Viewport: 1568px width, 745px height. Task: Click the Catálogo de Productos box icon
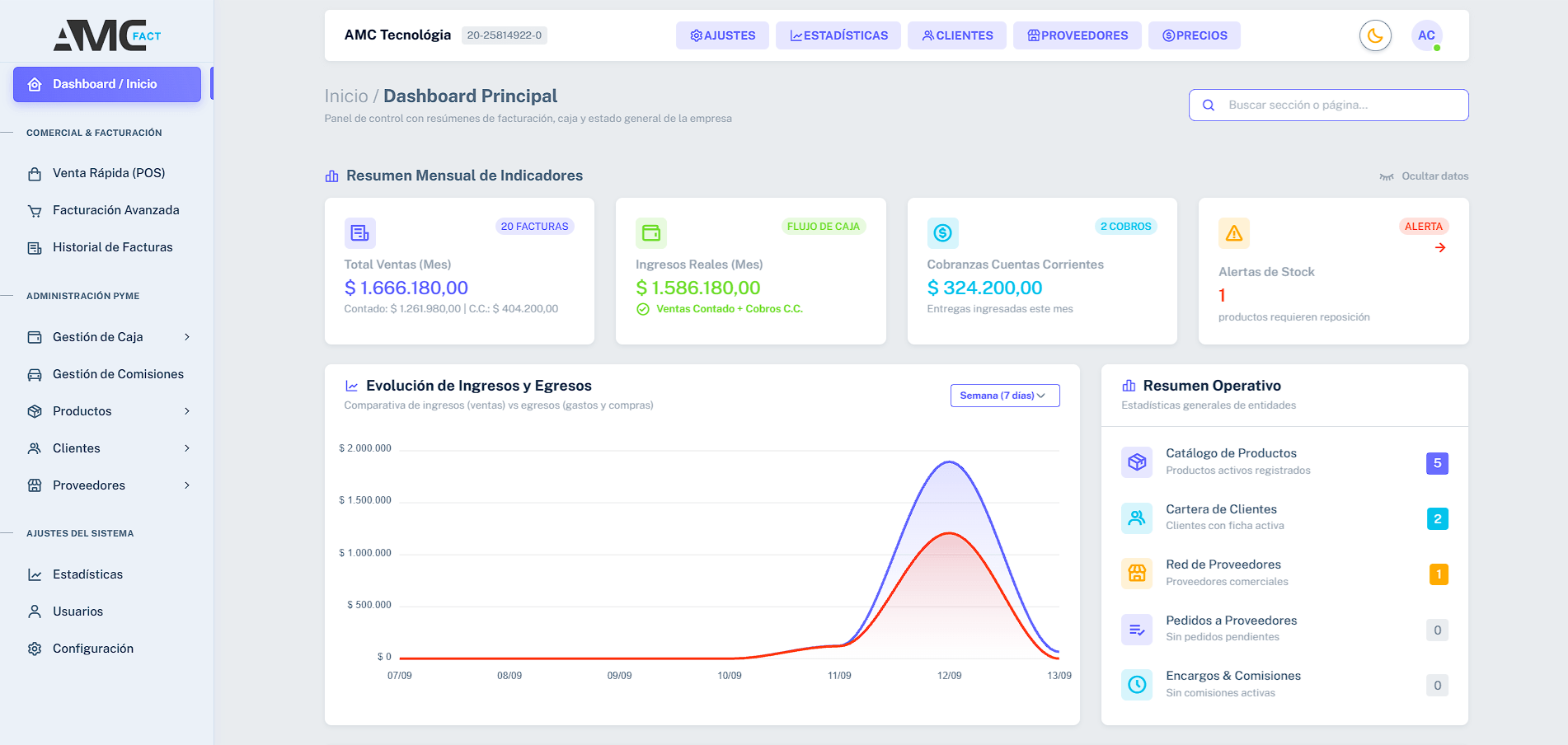coord(1137,462)
